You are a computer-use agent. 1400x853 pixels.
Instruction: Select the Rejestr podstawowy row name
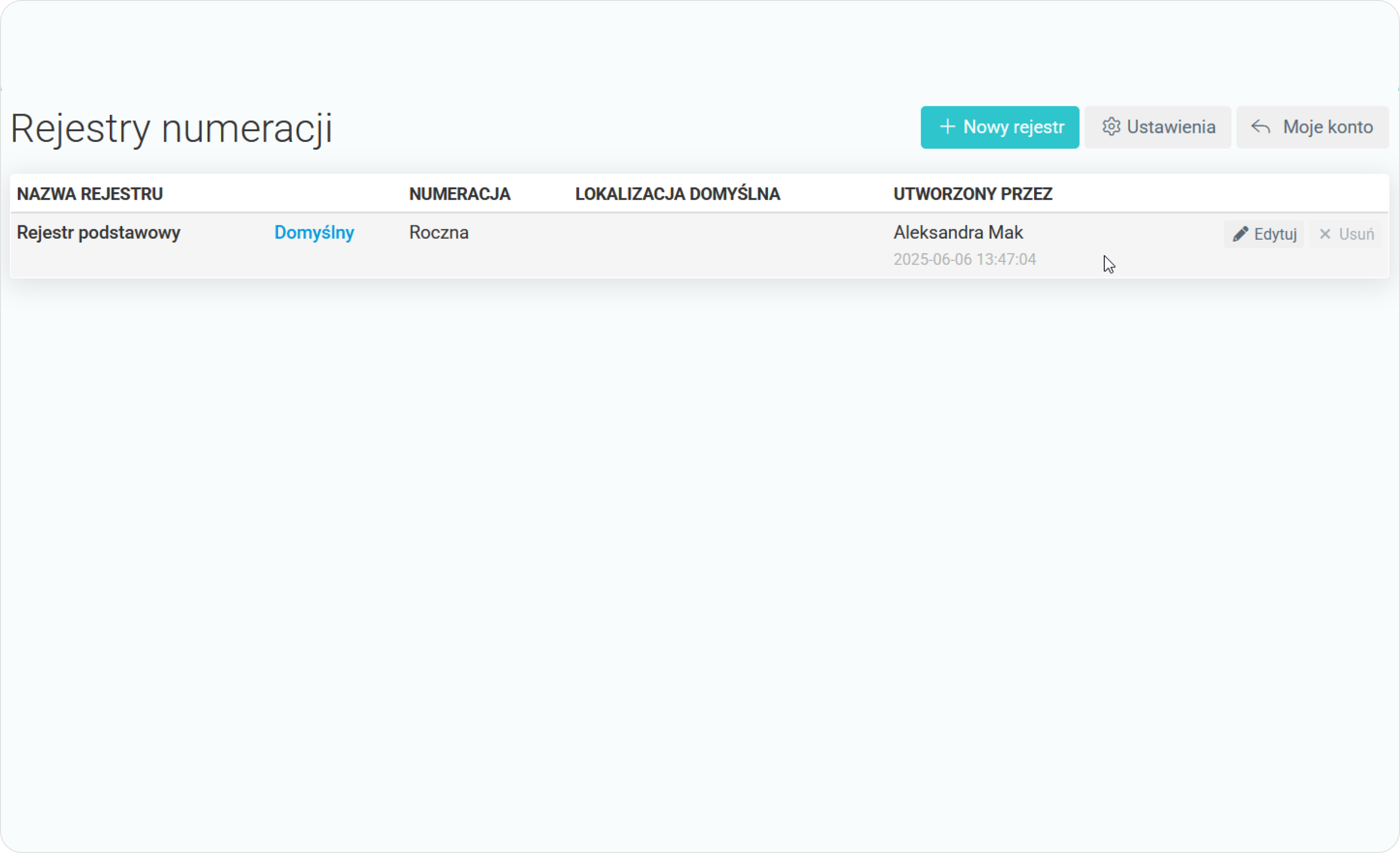(x=98, y=233)
